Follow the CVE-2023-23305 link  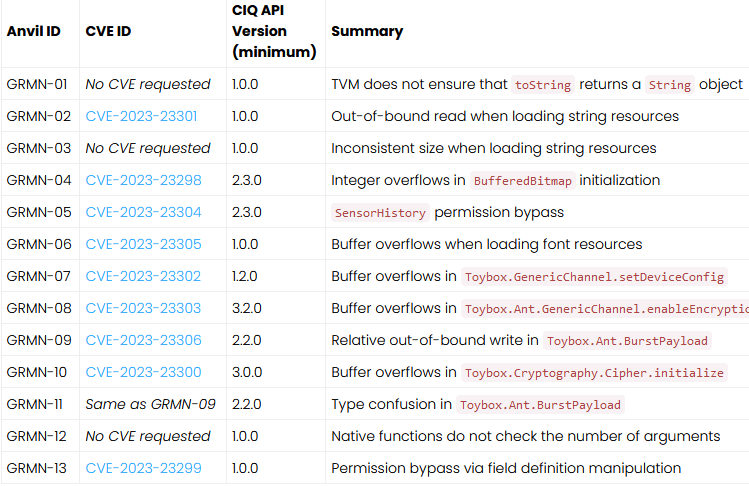point(143,244)
